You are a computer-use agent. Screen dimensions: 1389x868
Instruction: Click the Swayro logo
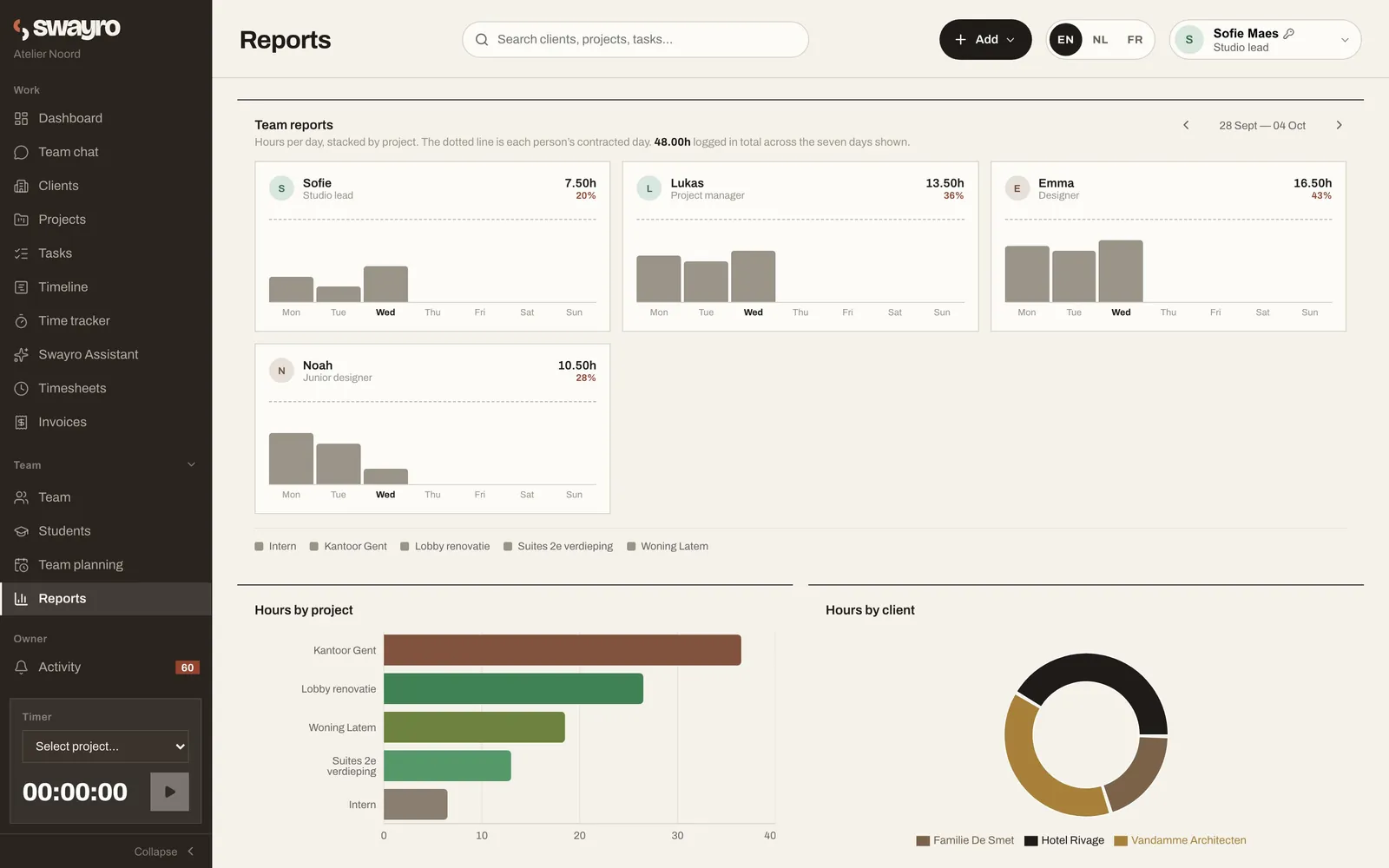click(x=67, y=29)
